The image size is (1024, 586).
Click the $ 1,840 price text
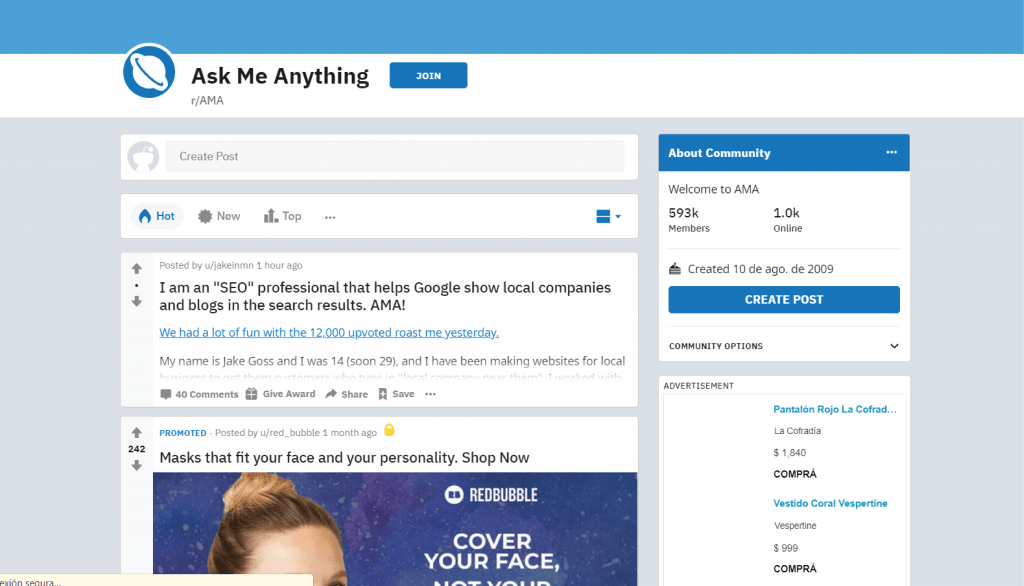[790, 452]
